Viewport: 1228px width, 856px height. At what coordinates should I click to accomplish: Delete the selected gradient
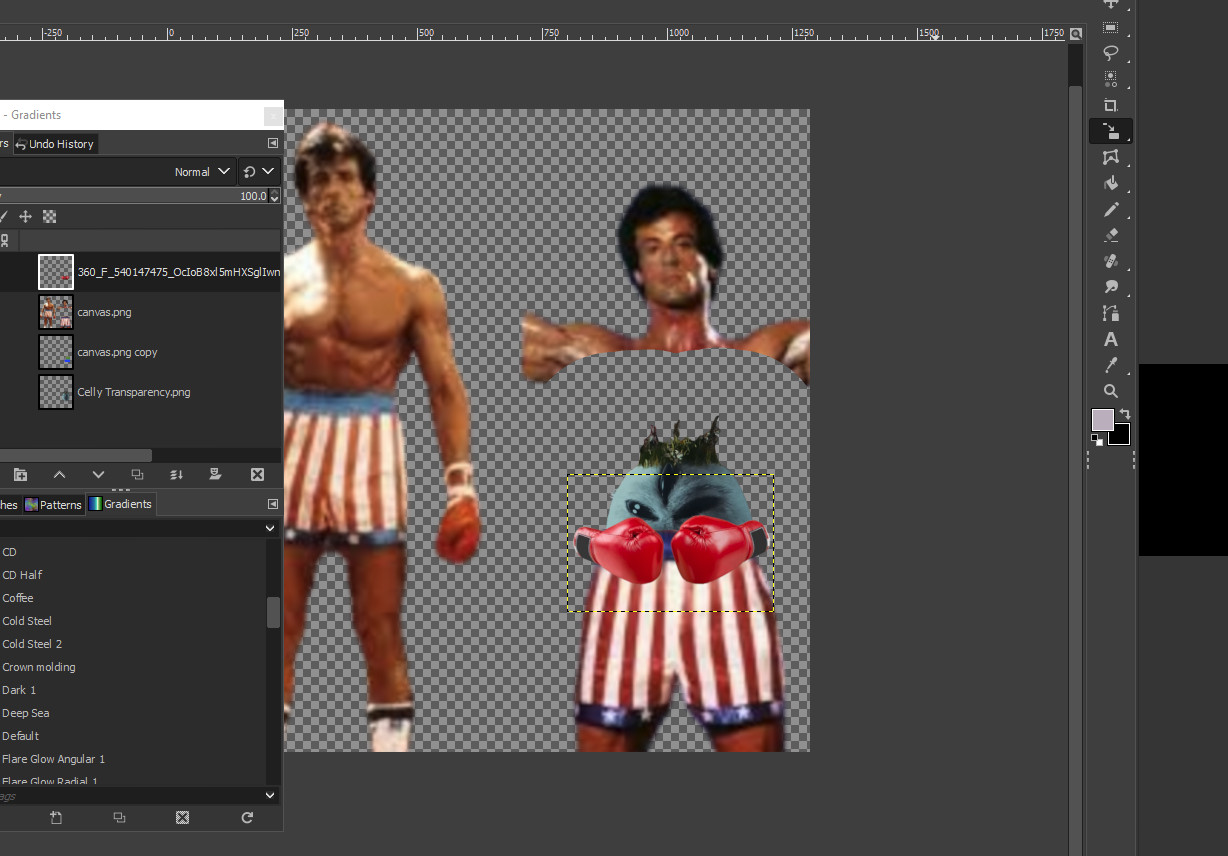[x=182, y=817]
